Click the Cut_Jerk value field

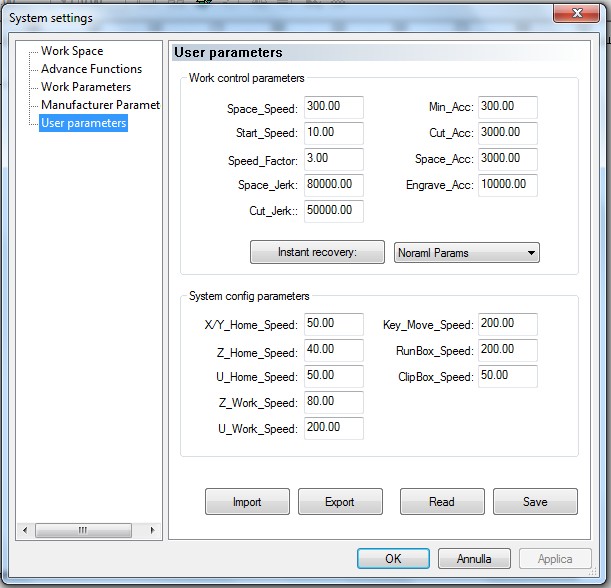[x=334, y=211]
